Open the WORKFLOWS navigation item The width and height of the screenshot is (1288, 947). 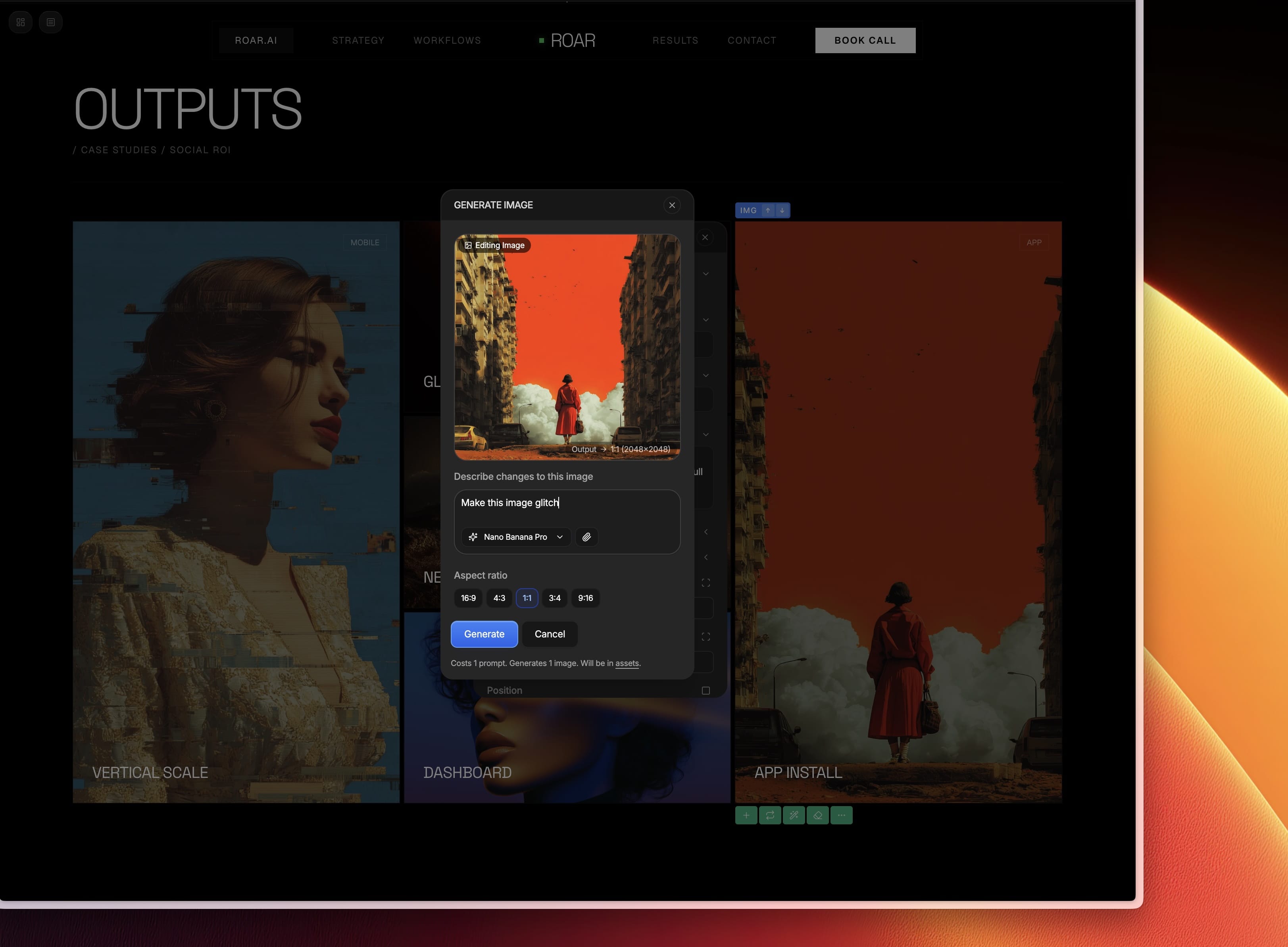(447, 40)
